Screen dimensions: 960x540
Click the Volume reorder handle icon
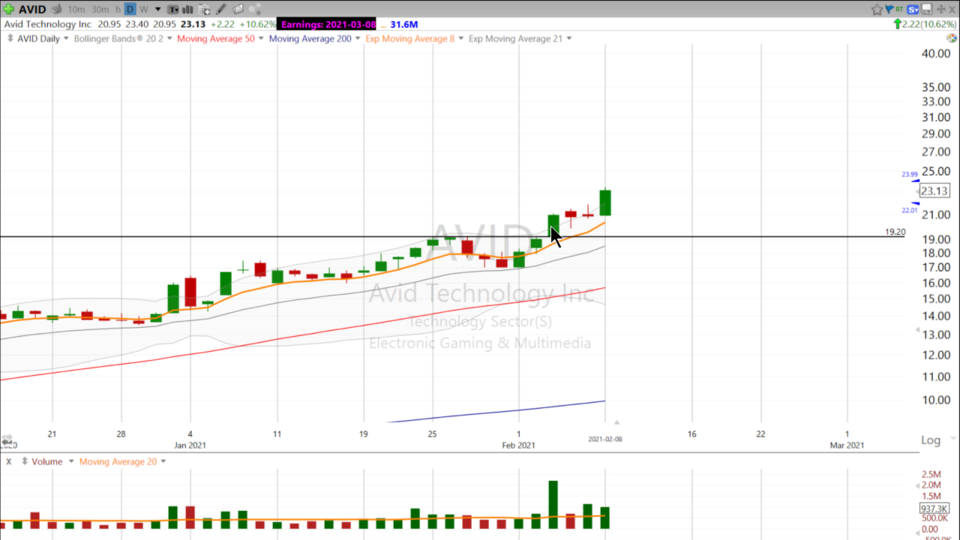point(24,462)
